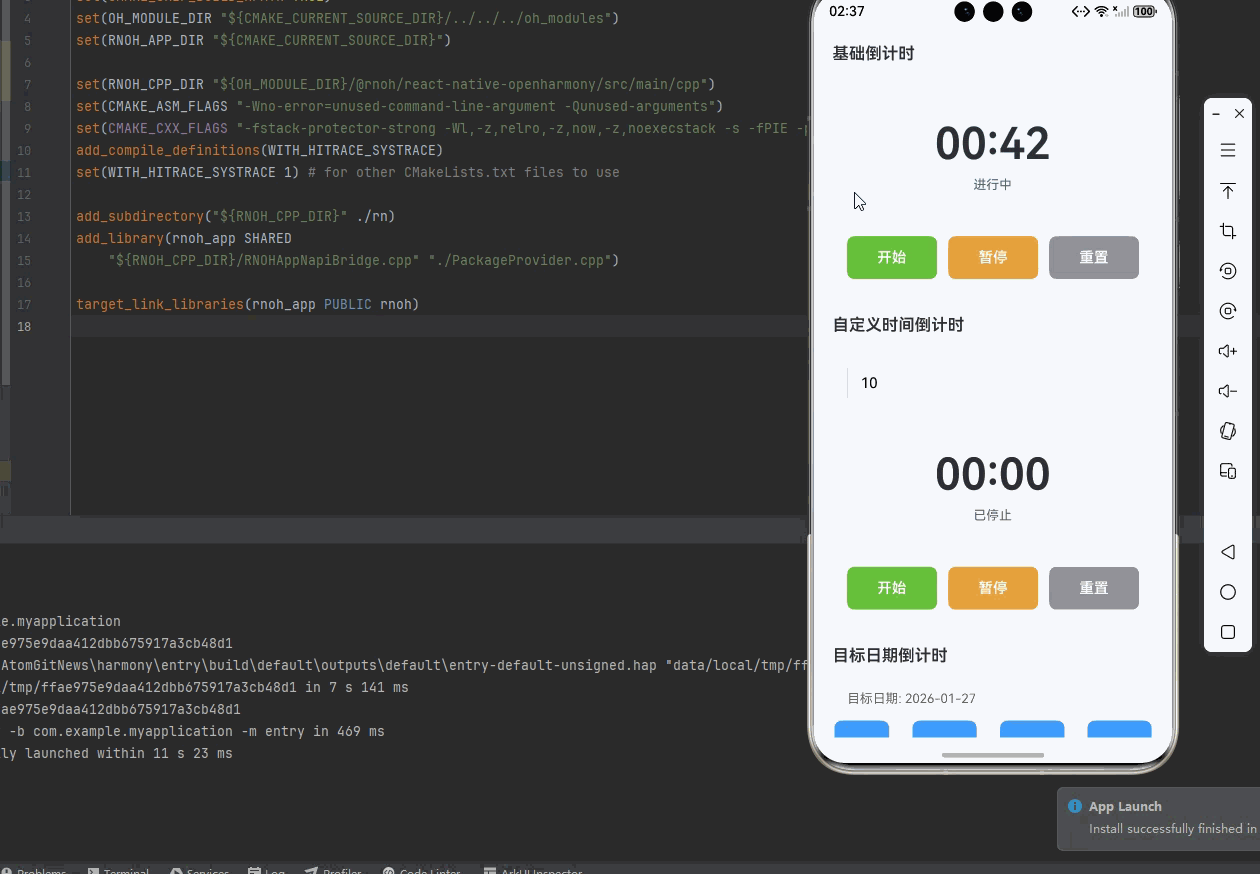Image resolution: width=1260 pixels, height=874 pixels.
Task: Rotate the emulator screen counterclockwise
Action: (x=1228, y=271)
